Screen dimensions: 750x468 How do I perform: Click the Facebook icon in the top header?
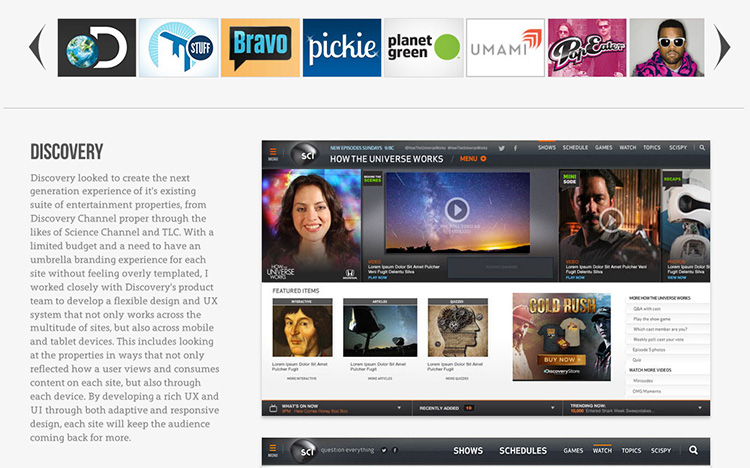click(x=515, y=148)
